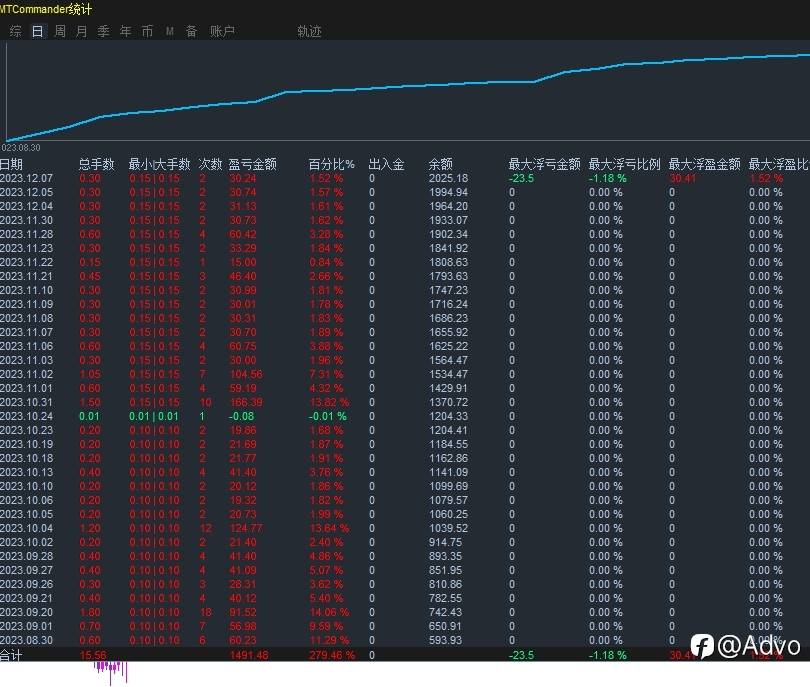Click the percent value 14.06 %

tap(329, 612)
